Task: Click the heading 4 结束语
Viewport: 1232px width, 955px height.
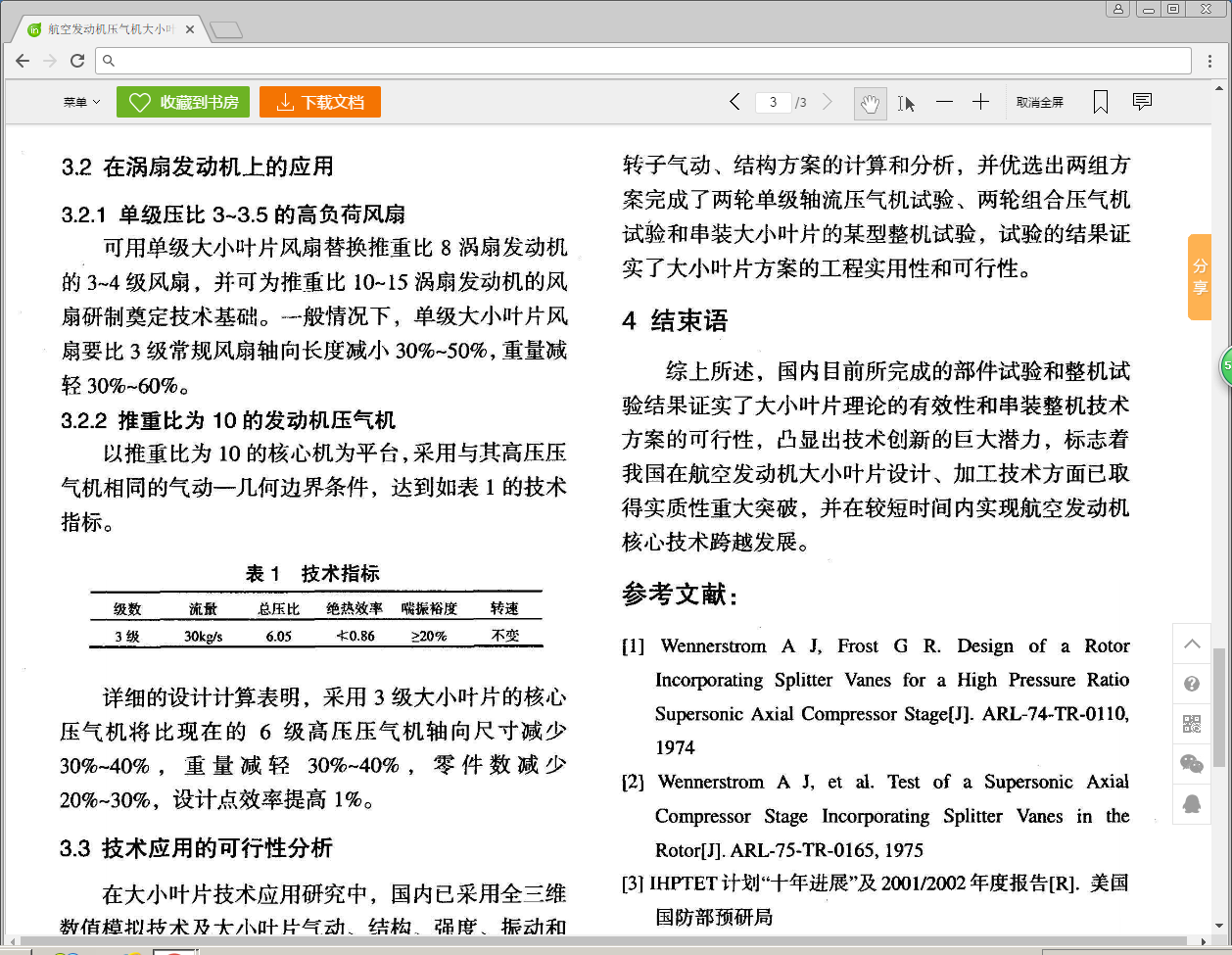Action: pos(676,320)
